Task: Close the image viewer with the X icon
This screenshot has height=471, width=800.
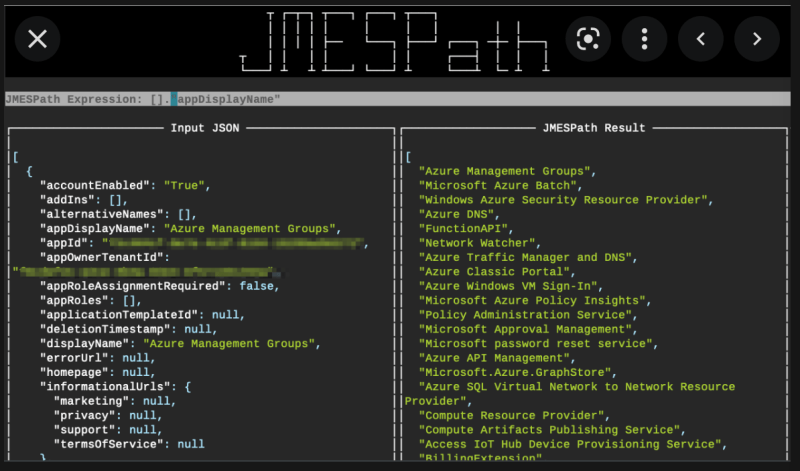Action: (x=37, y=39)
